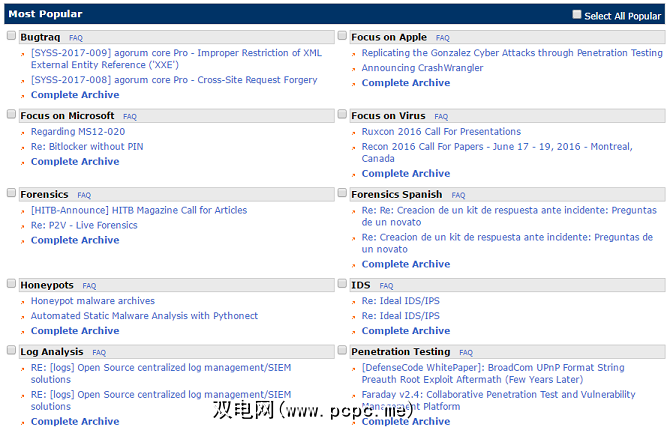The width and height of the screenshot is (670, 433).
Task: Enable the Forensics list checkbox
Action: pos(12,193)
